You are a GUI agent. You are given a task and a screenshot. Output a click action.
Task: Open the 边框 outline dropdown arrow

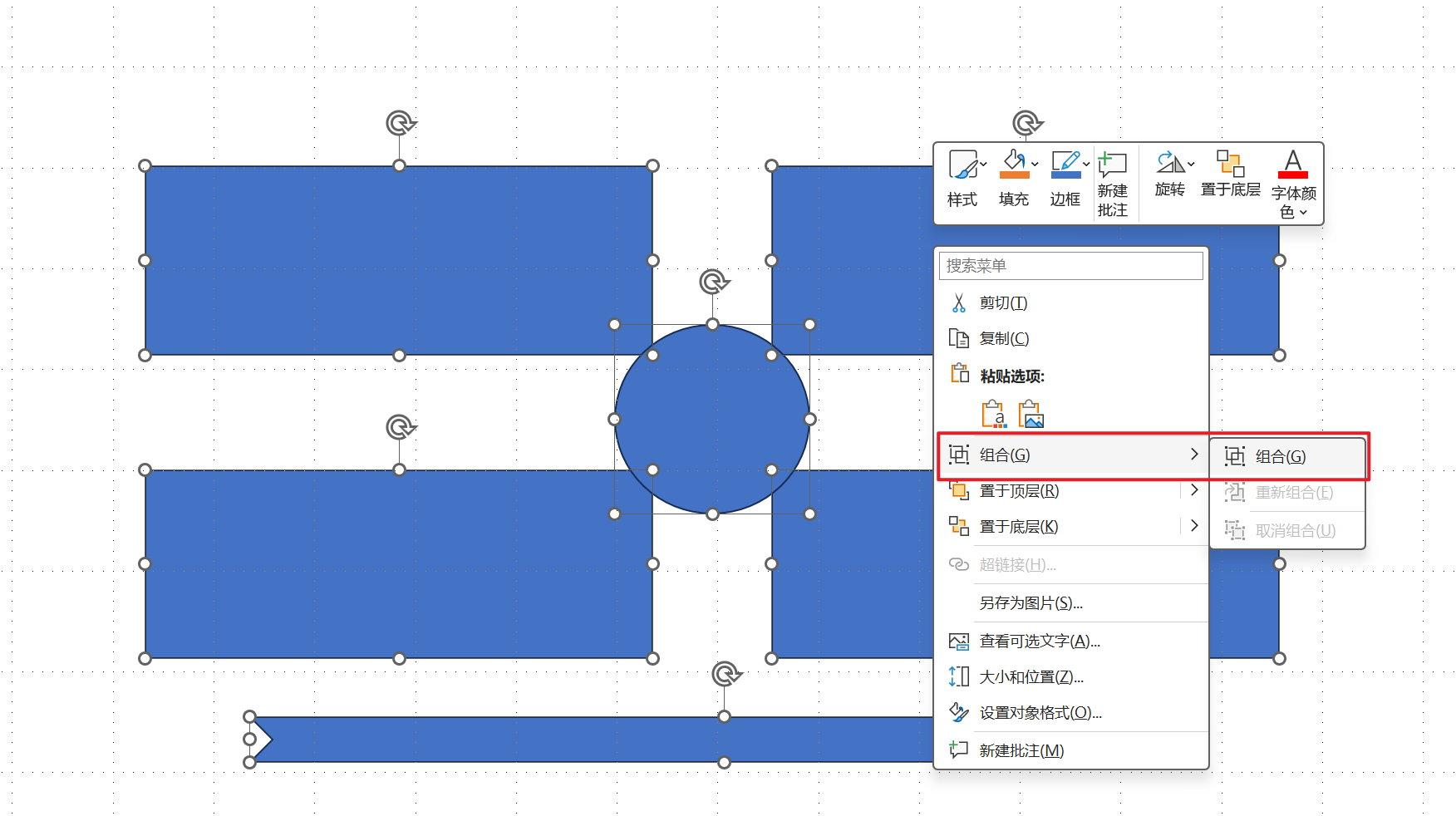(1086, 165)
